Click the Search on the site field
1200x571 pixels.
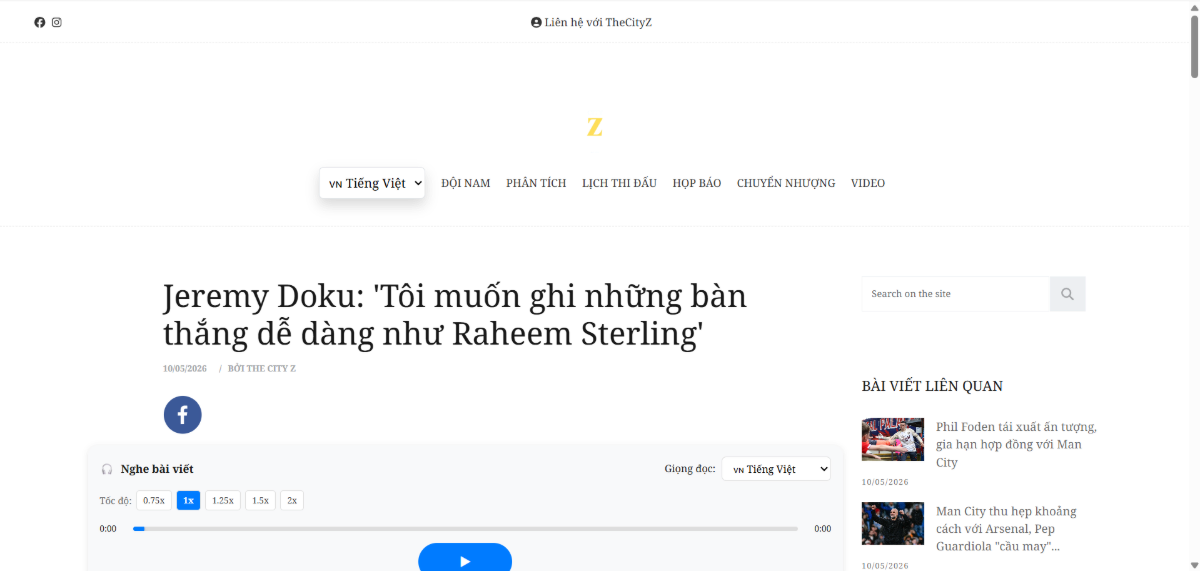pos(956,294)
